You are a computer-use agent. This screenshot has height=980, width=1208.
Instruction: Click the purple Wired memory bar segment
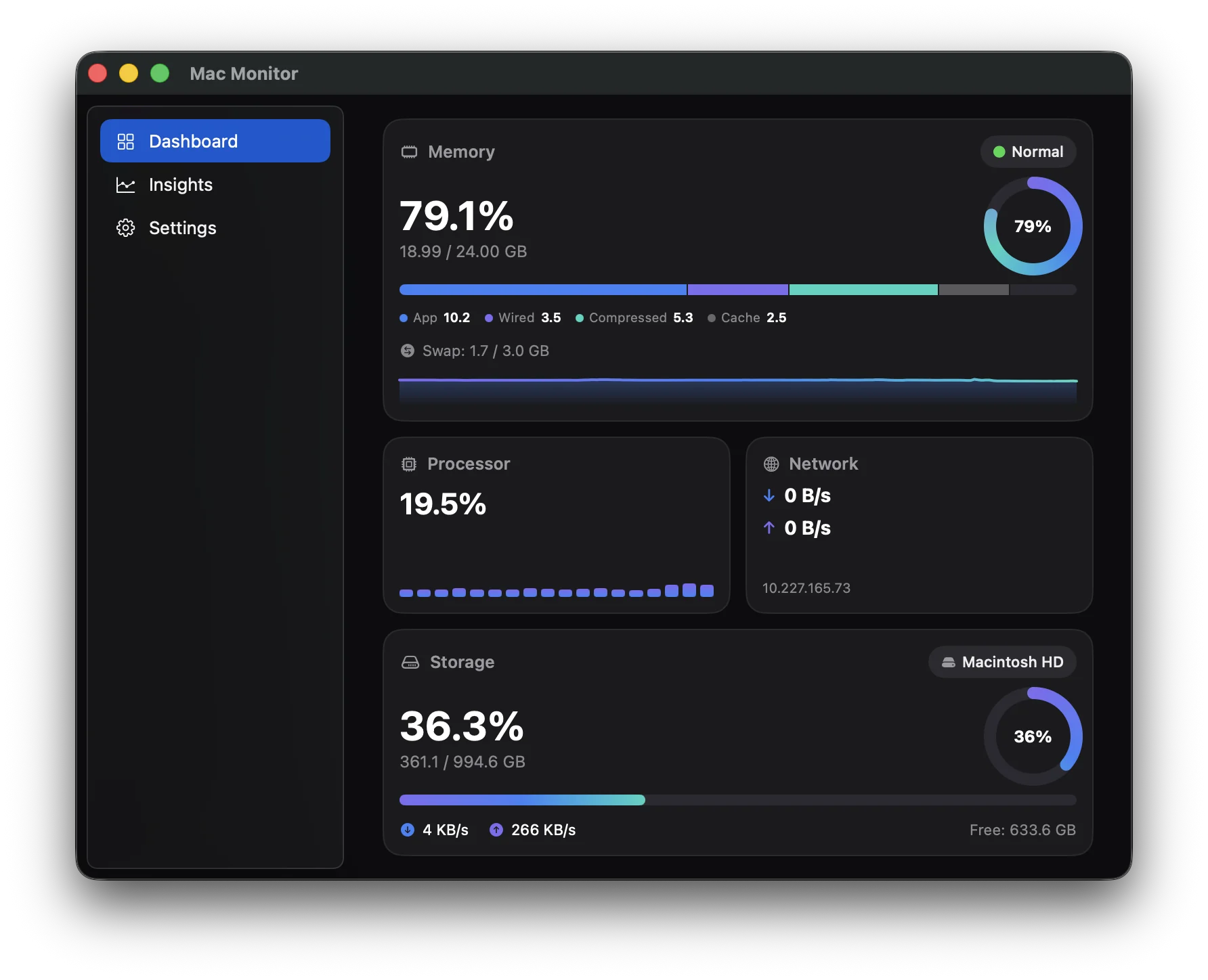(x=738, y=290)
